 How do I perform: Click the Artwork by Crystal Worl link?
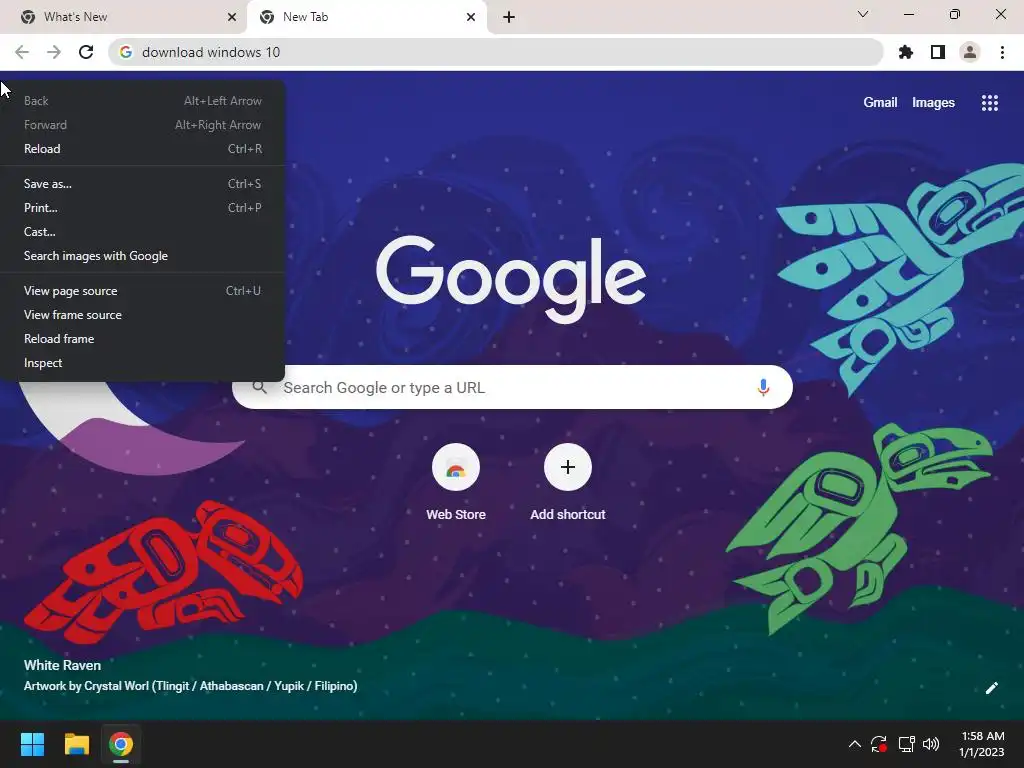pyautogui.click(x=190, y=686)
